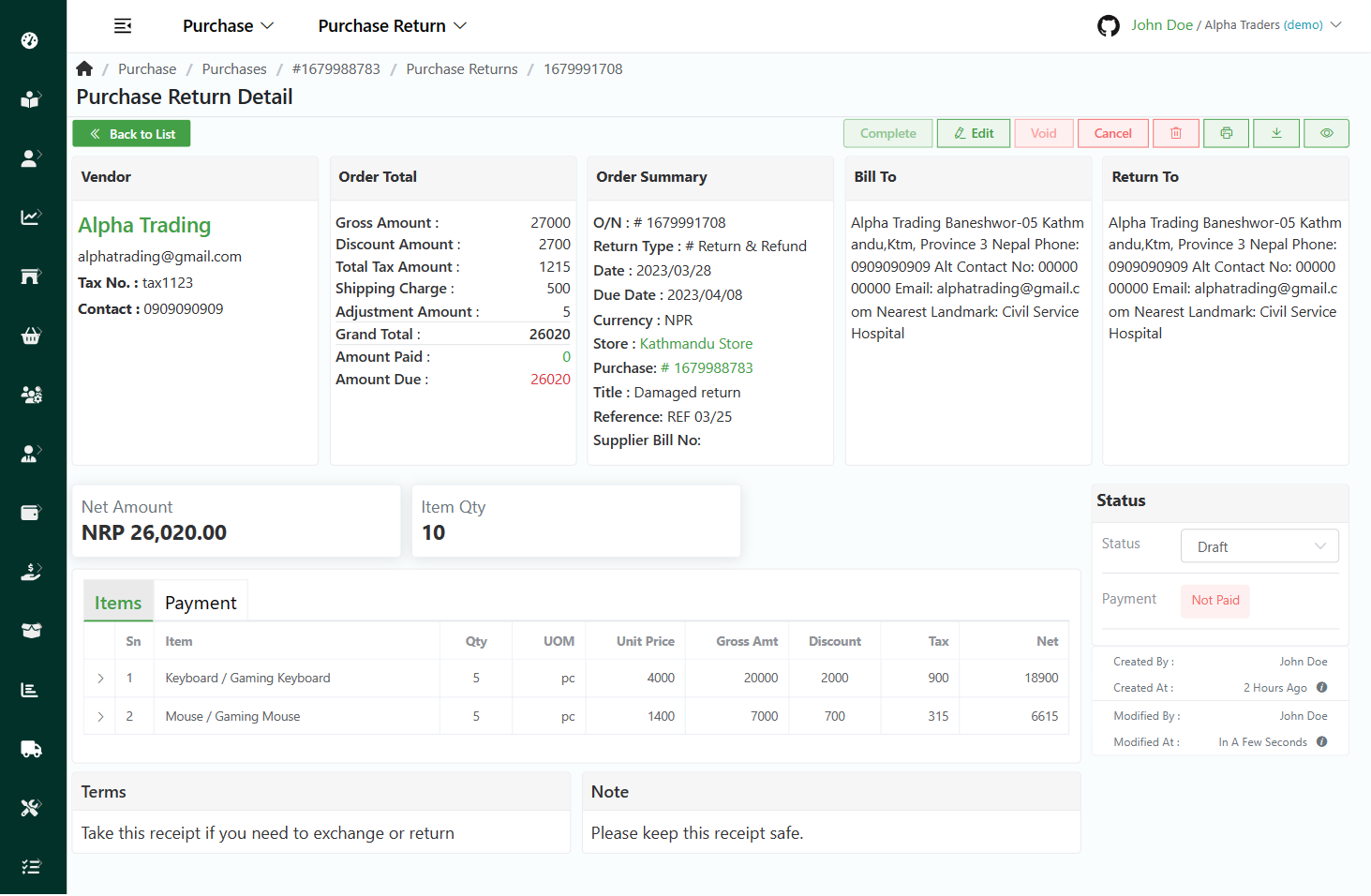Open the store front sidebar icon
Screen dimensions: 1371x896
[x=30, y=276]
